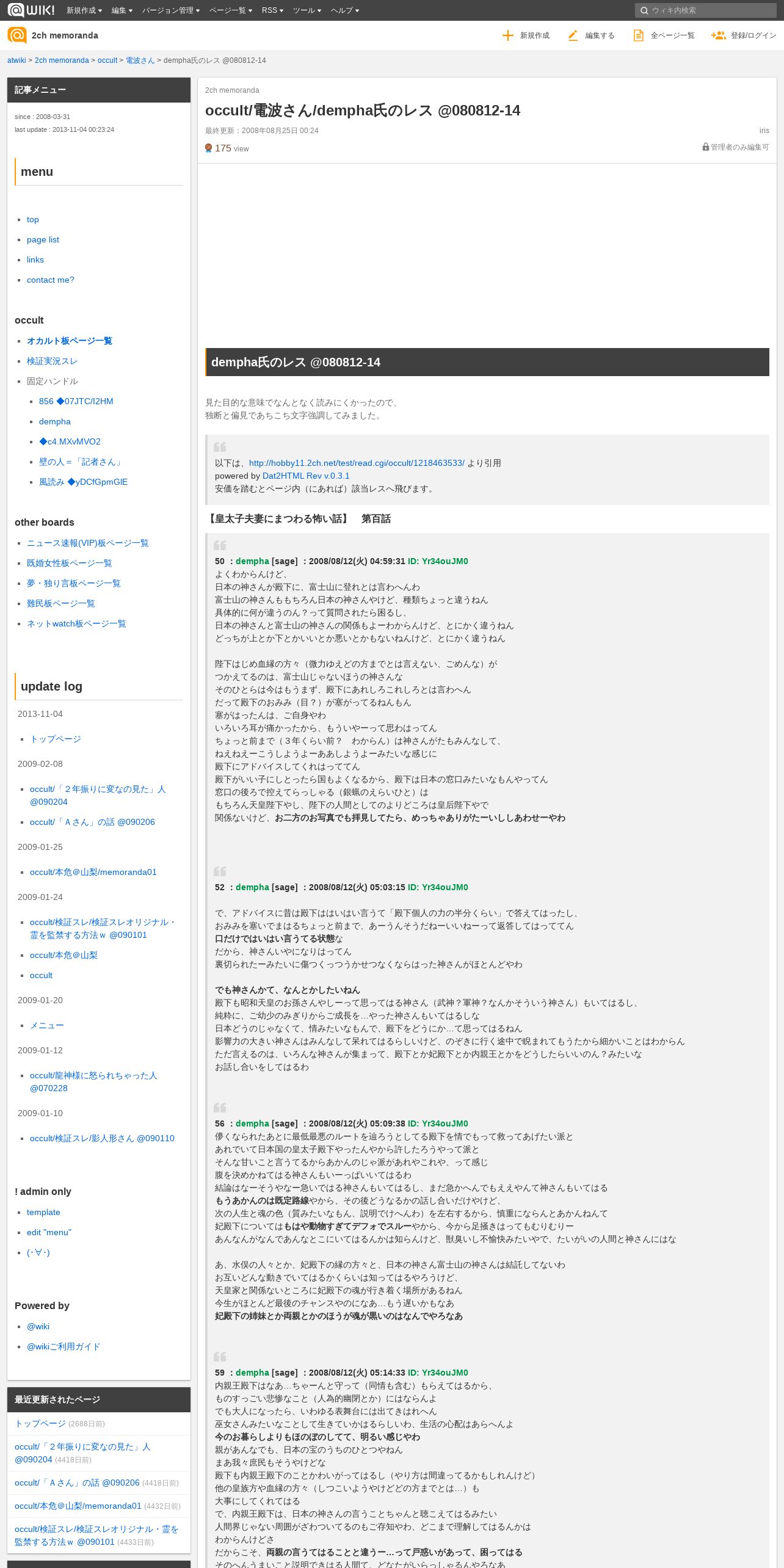Screen dimensions: 784x1568
Task: Click the 登録/ログイン button
Action: (x=744, y=35)
